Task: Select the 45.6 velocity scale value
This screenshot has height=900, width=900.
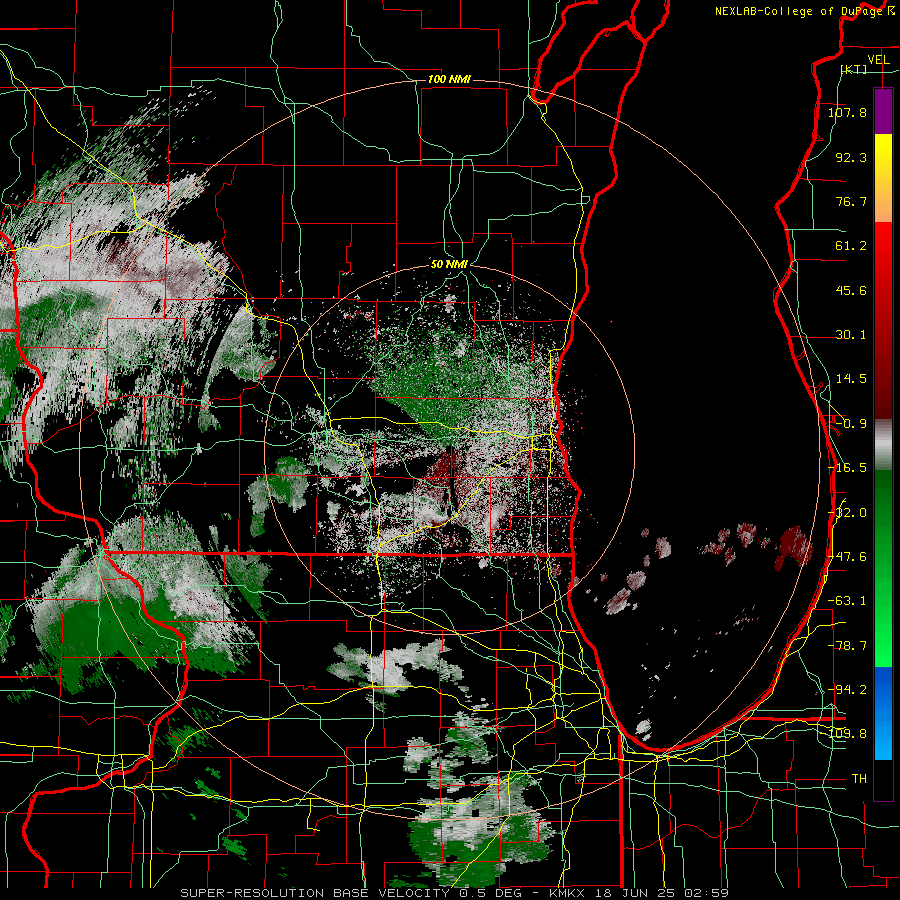Action: (x=851, y=290)
